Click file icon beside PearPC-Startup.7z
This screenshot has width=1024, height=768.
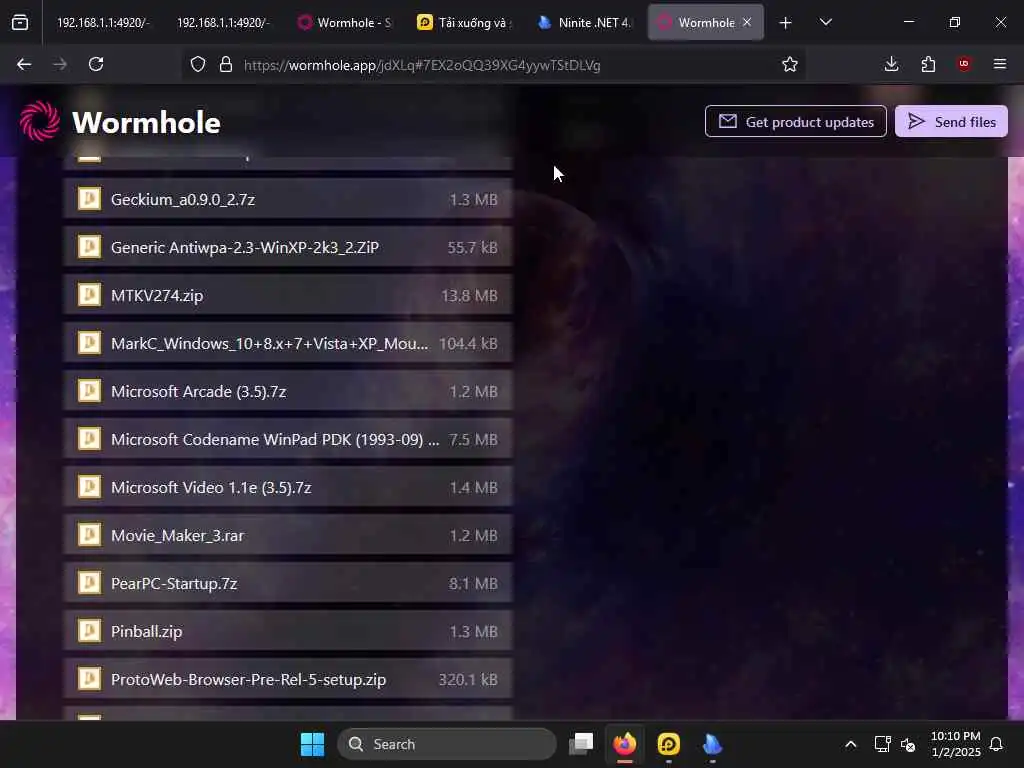(x=89, y=583)
